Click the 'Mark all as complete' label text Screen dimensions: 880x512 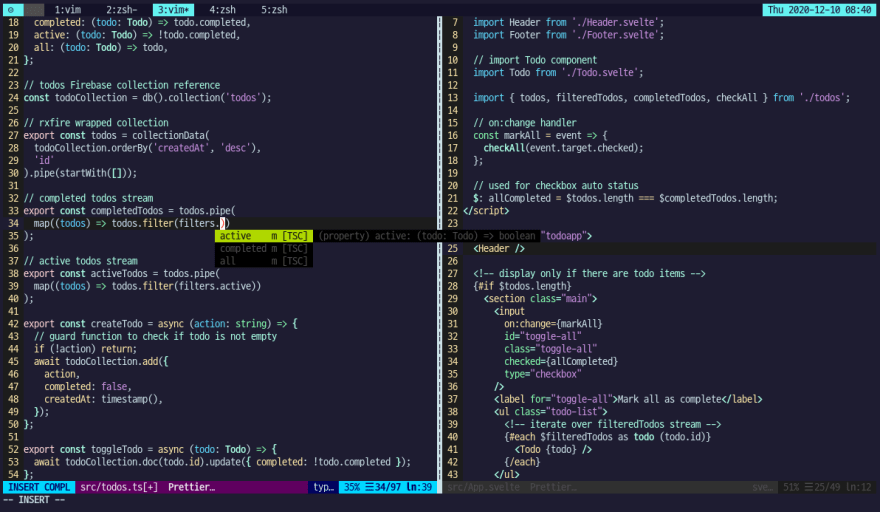click(669, 399)
